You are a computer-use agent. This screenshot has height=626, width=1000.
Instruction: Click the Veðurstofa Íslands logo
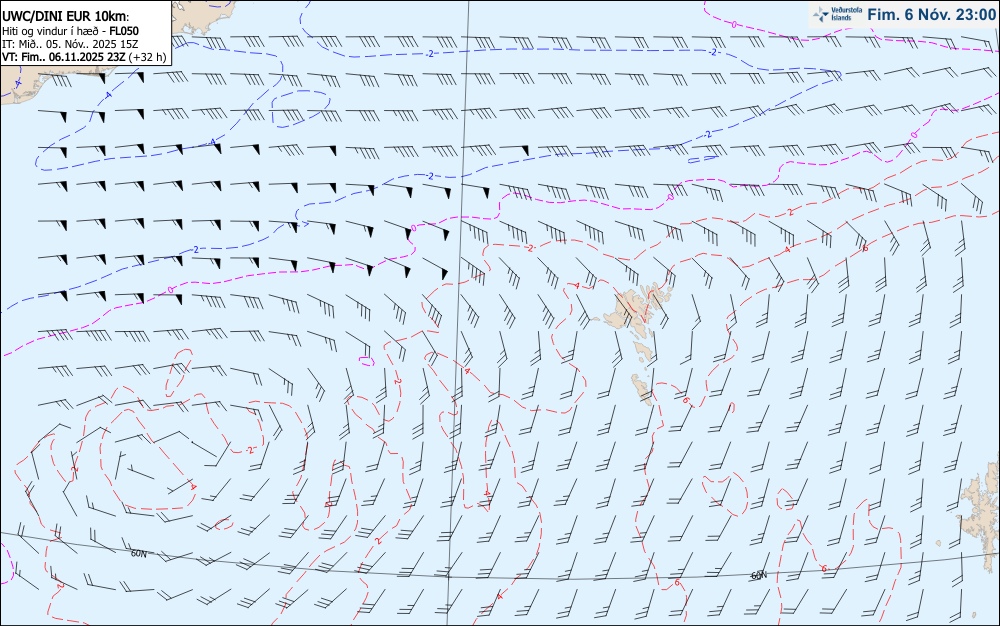coord(837,14)
